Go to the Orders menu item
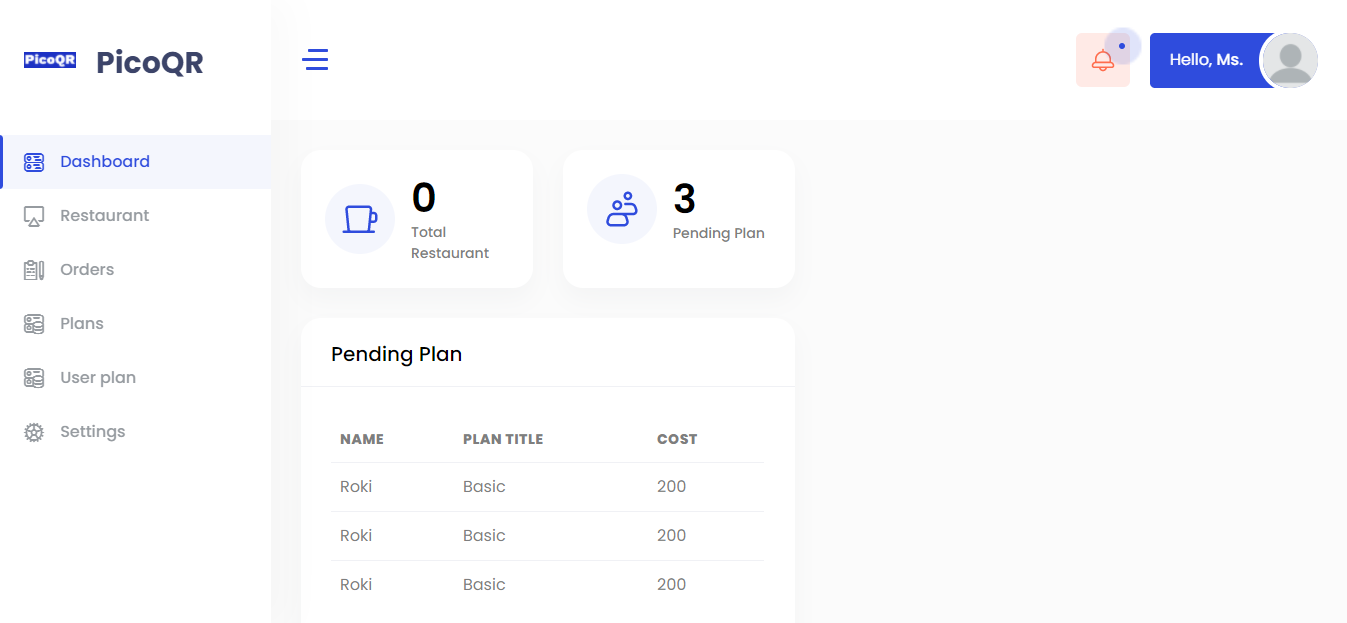This screenshot has height=623, width=1347. pos(87,270)
